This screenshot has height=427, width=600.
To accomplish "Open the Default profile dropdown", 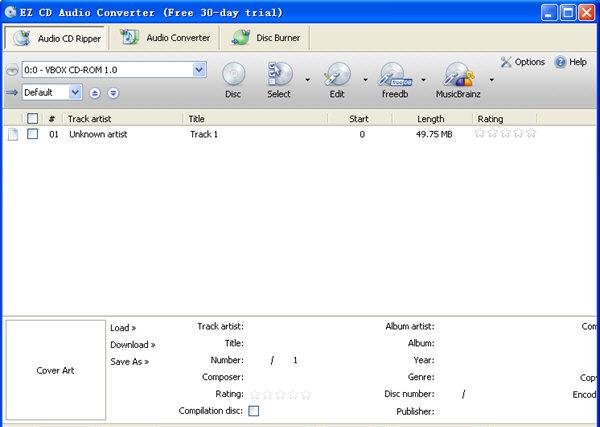I will (x=75, y=93).
